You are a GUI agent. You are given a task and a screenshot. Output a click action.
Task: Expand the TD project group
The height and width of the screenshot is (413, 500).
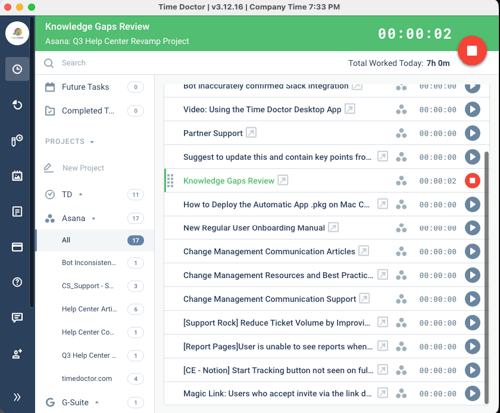80,194
